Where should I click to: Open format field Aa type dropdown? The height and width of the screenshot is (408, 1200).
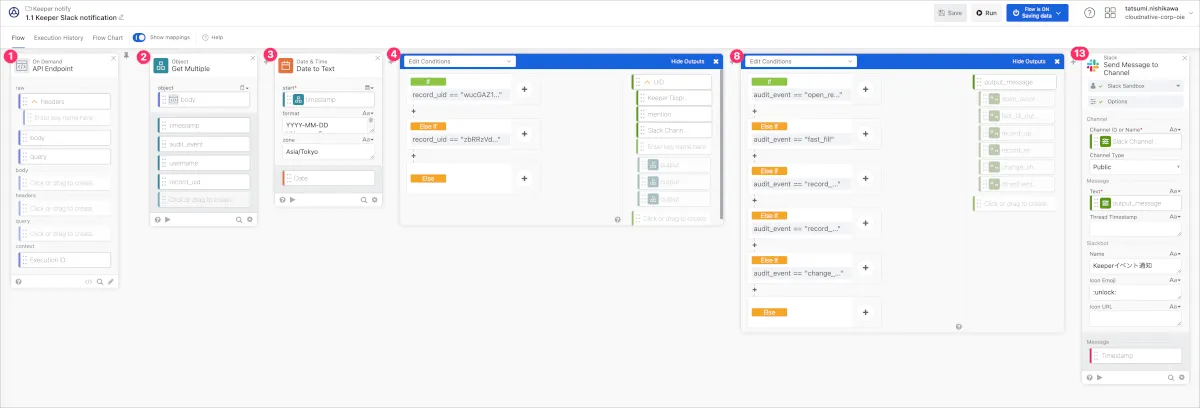(368, 113)
